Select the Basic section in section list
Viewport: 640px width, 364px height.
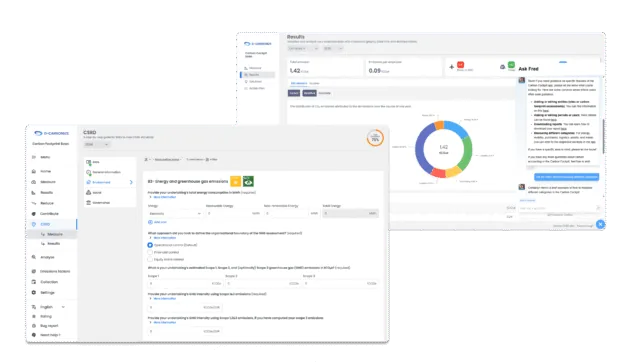pyautogui.click(x=109, y=162)
